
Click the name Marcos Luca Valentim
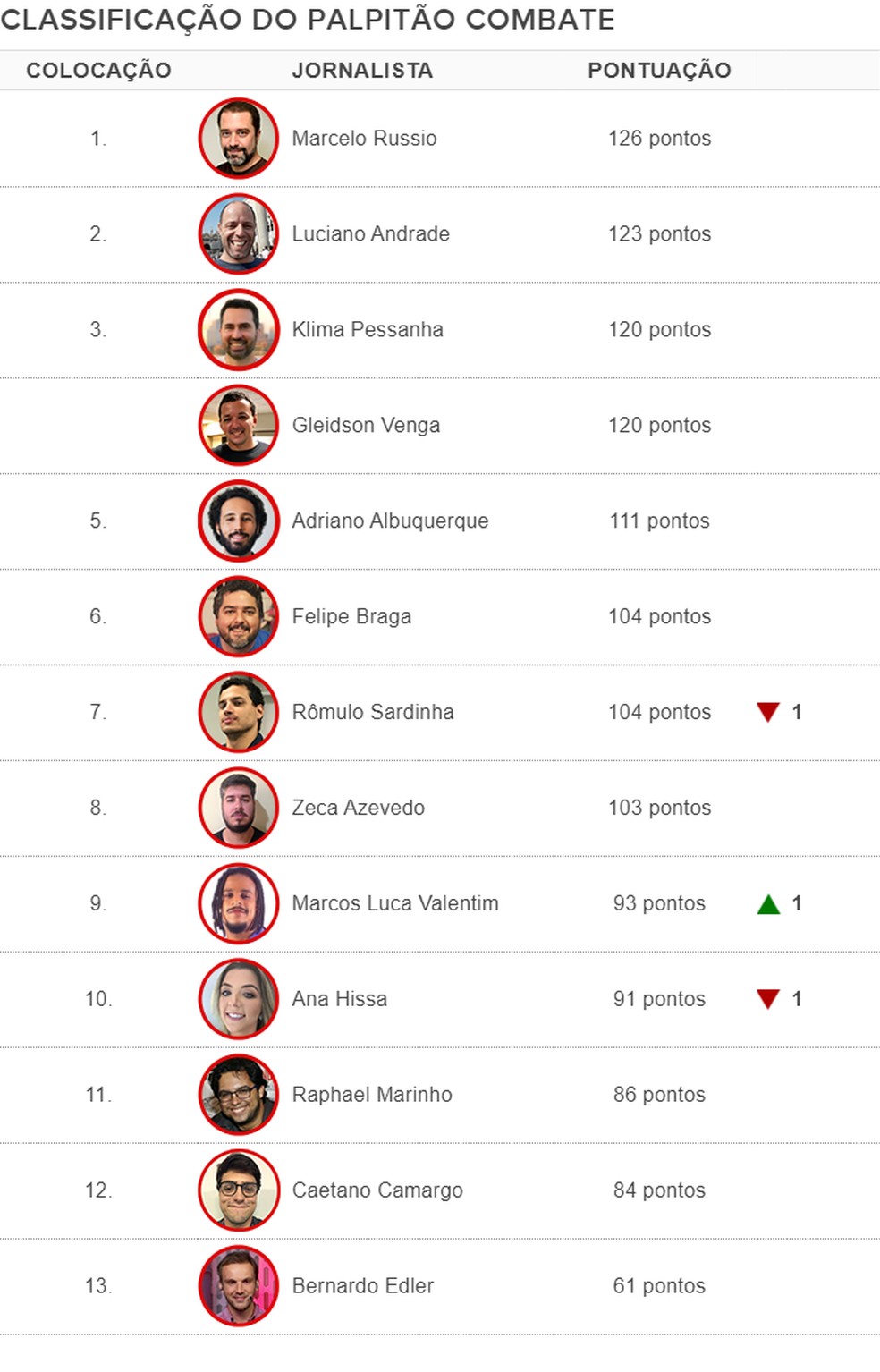pos(395,903)
